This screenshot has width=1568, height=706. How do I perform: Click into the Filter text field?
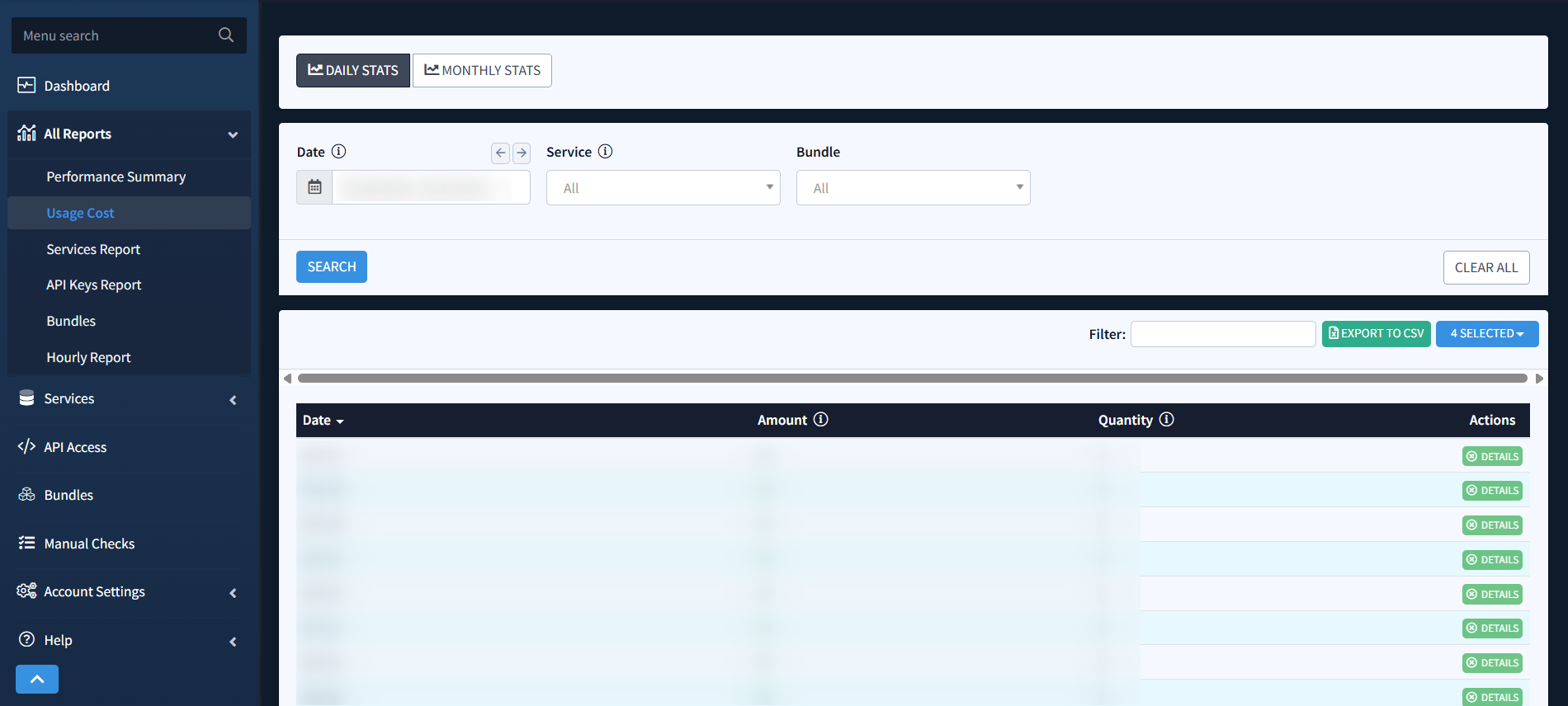pos(1222,334)
